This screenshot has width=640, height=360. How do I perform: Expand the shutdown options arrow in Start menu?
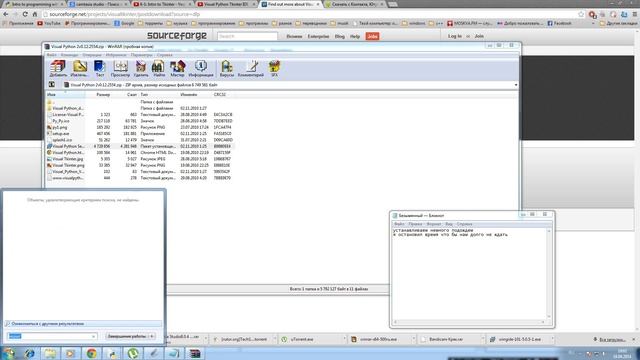click(x=152, y=336)
